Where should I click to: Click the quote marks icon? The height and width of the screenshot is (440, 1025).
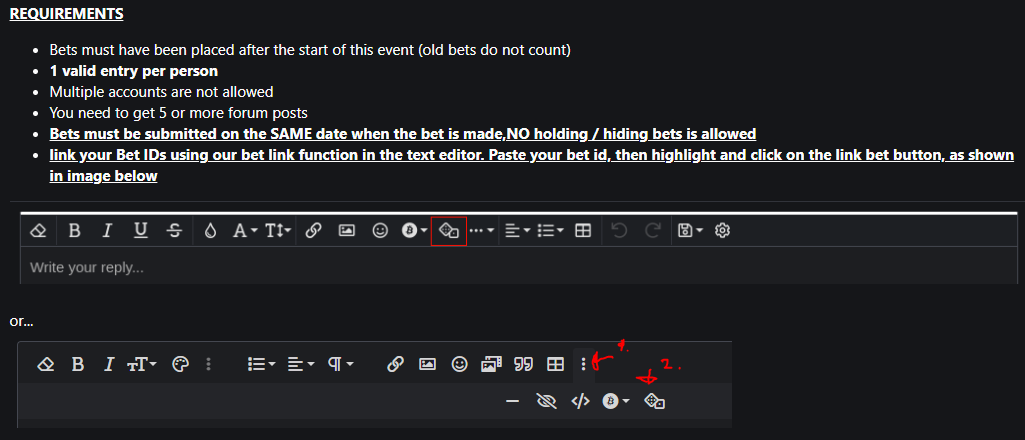pos(522,364)
